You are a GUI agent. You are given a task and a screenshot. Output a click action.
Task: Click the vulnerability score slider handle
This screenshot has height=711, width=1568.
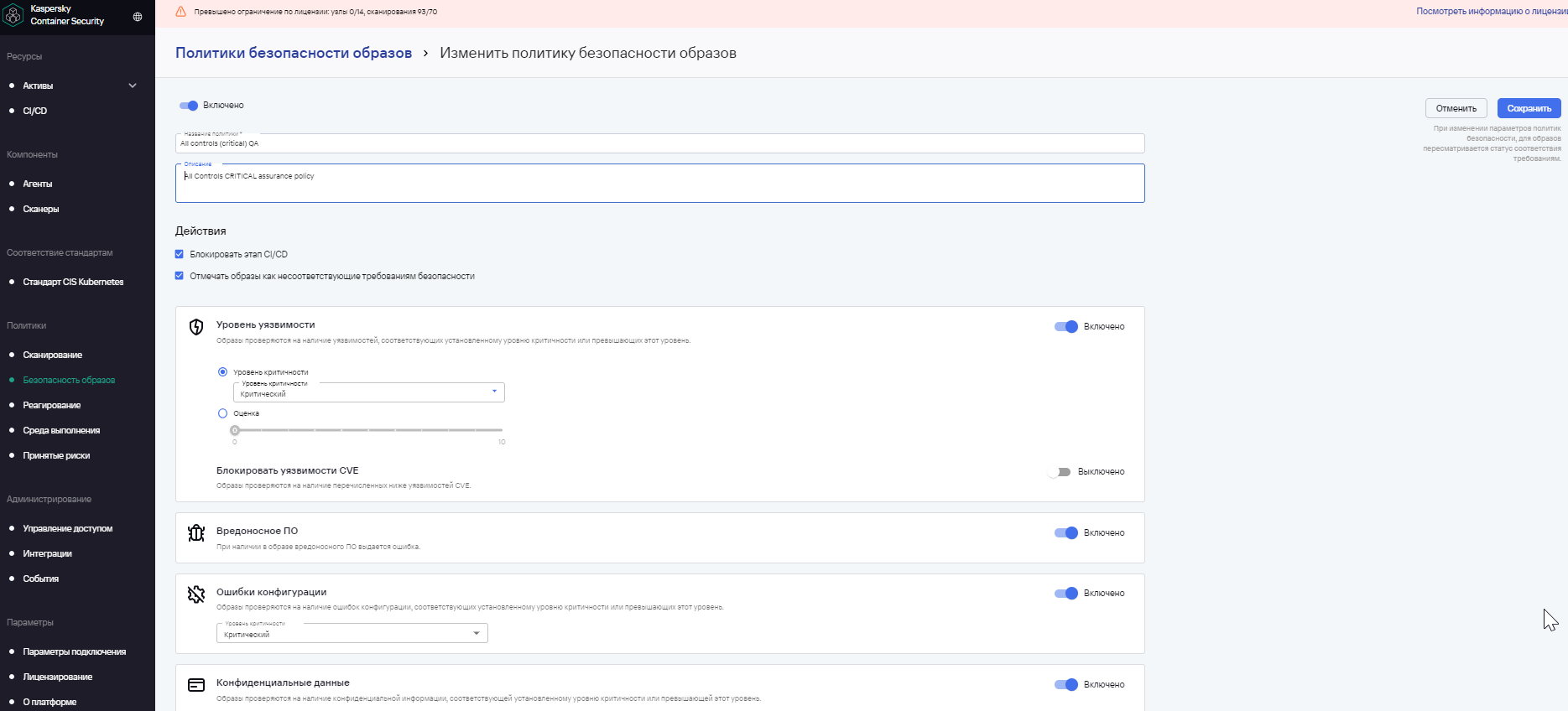click(235, 430)
